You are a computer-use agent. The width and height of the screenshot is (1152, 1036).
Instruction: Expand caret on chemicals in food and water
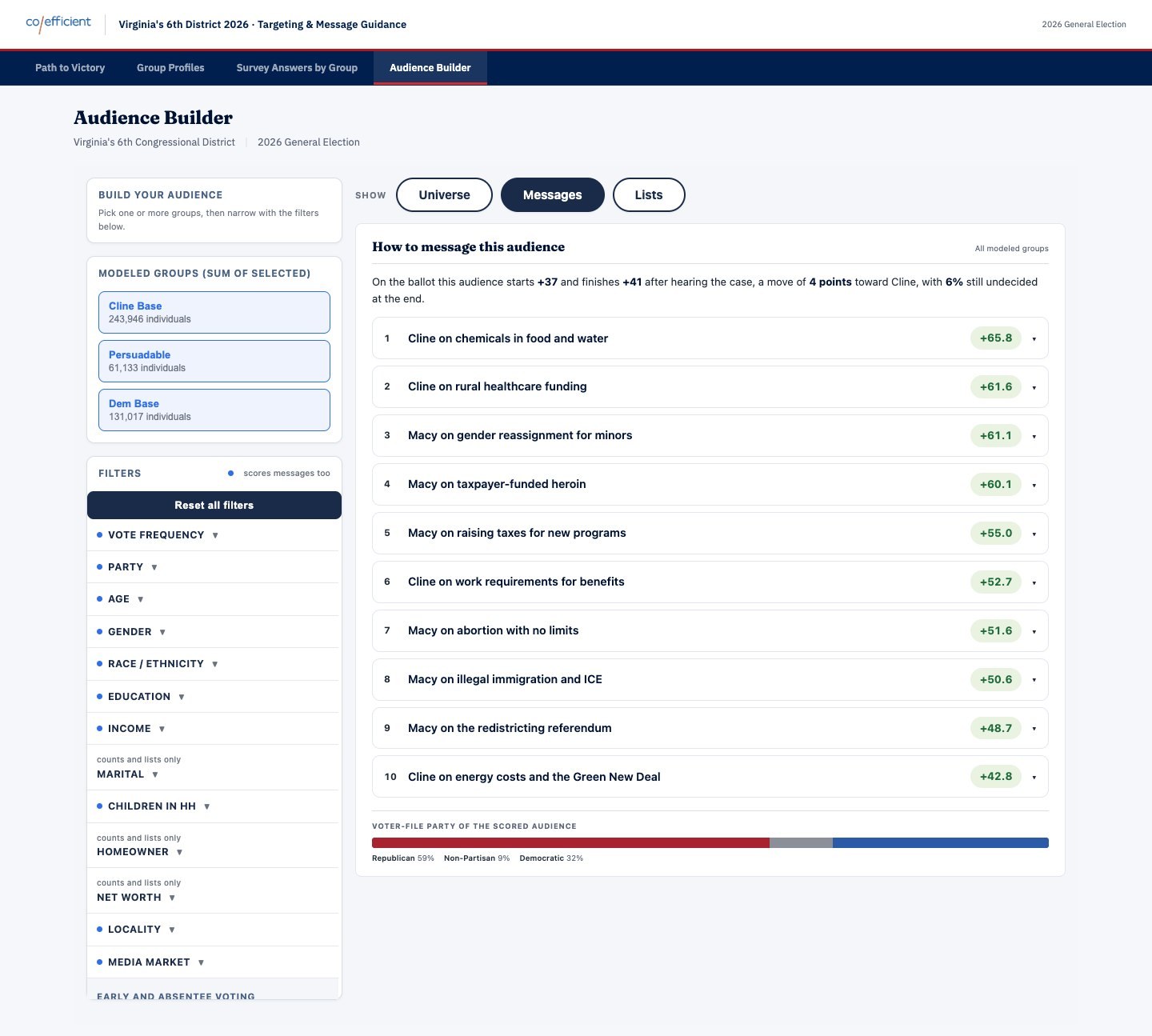tap(1034, 339)
